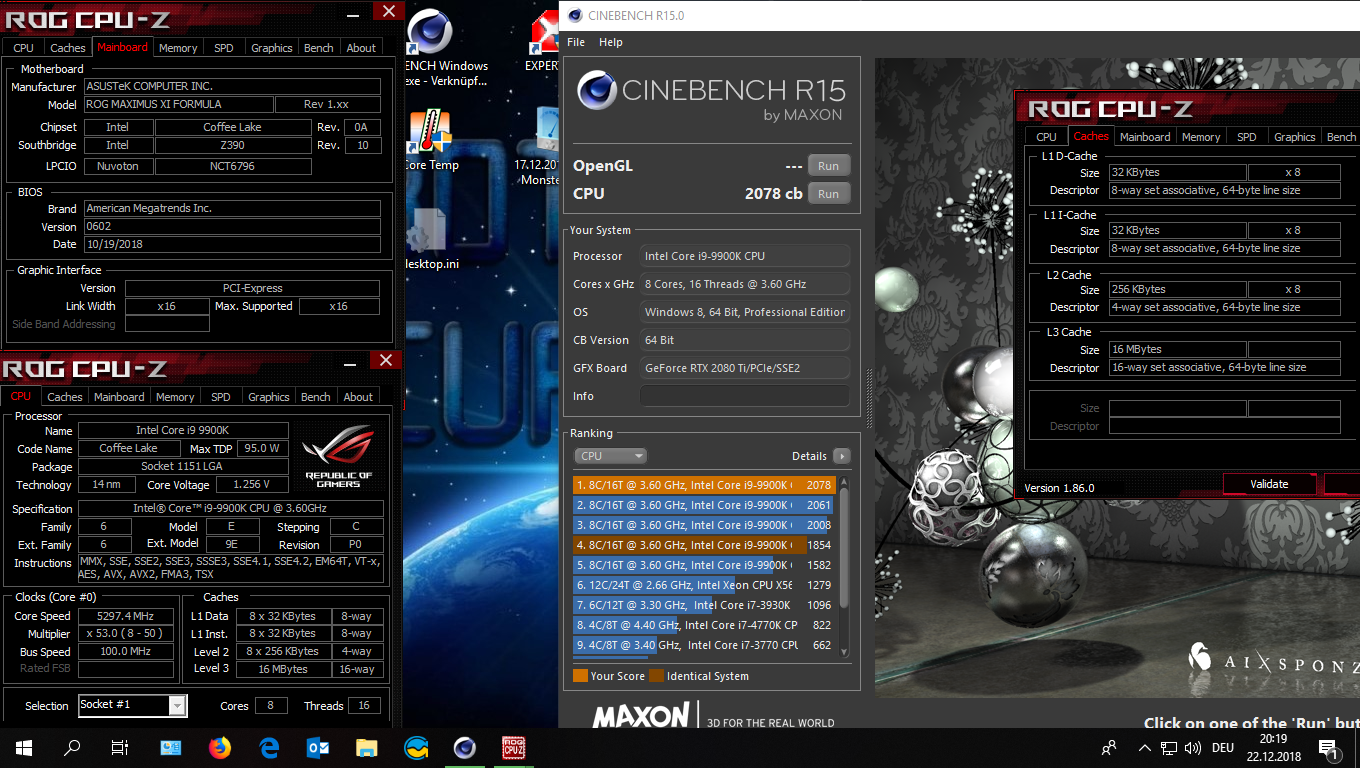Viewport: 1360px width, 768px height.
Task: Run the OpenGL benchmark
Action: pos(829,166)
